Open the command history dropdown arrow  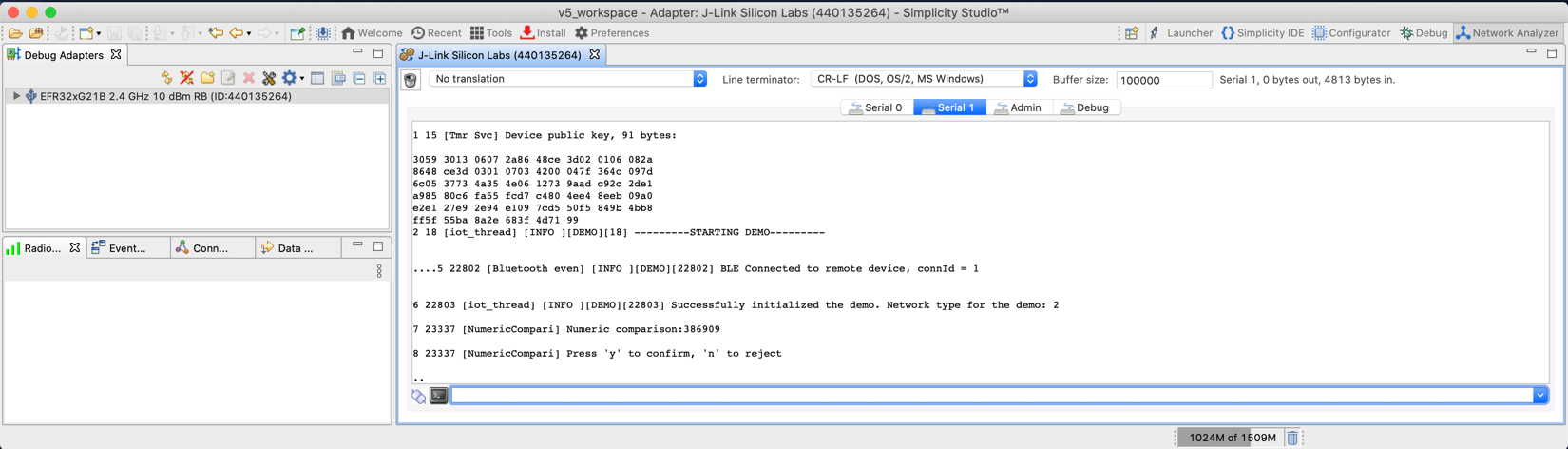[x=1539, y=396]
